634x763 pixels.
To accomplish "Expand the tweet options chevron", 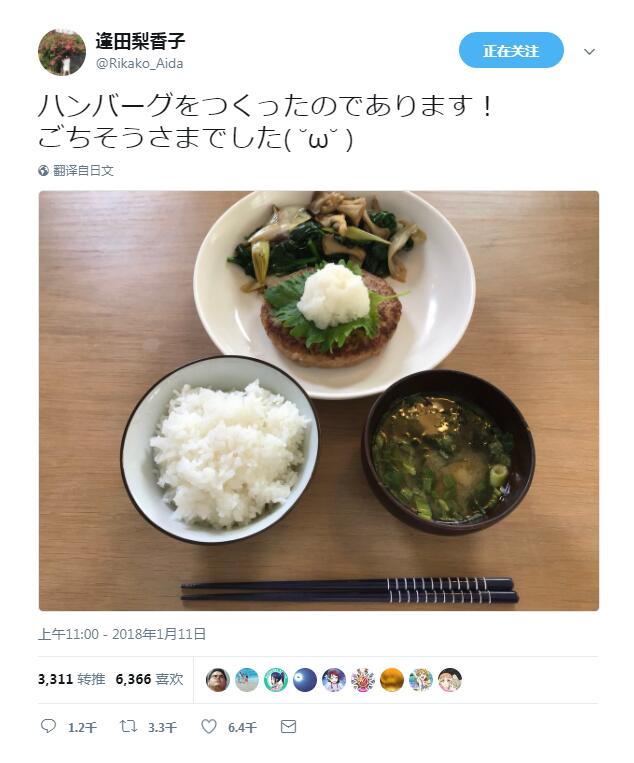I will 589,52.
